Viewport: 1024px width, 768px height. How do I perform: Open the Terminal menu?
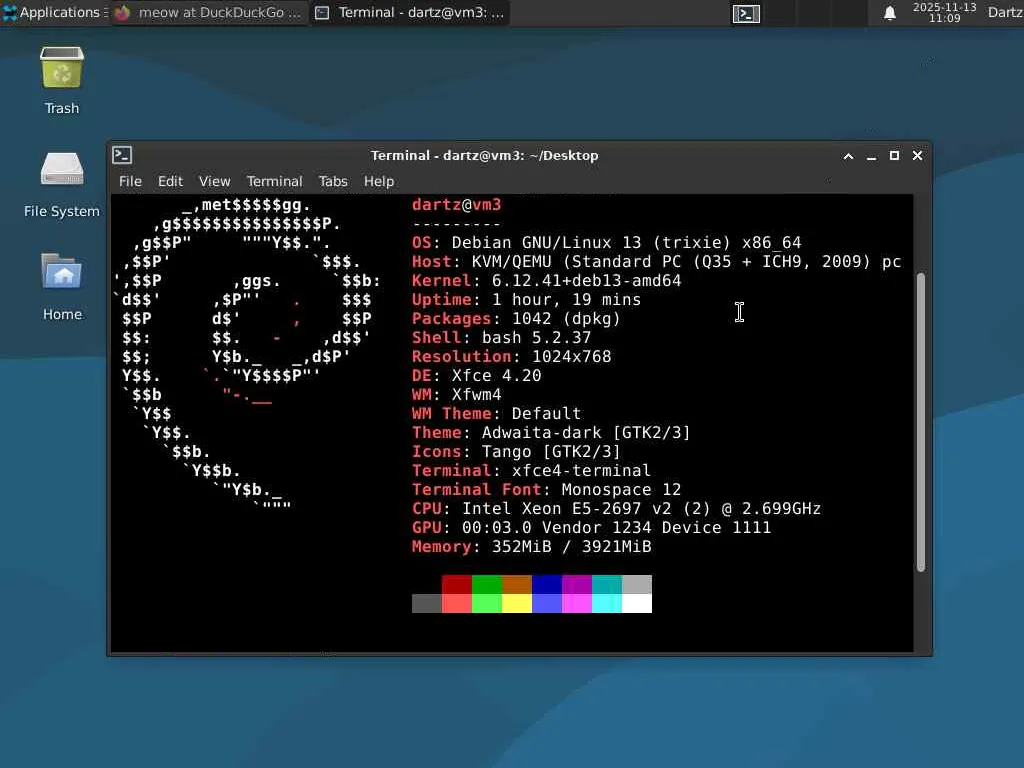[x=274, y=181]
